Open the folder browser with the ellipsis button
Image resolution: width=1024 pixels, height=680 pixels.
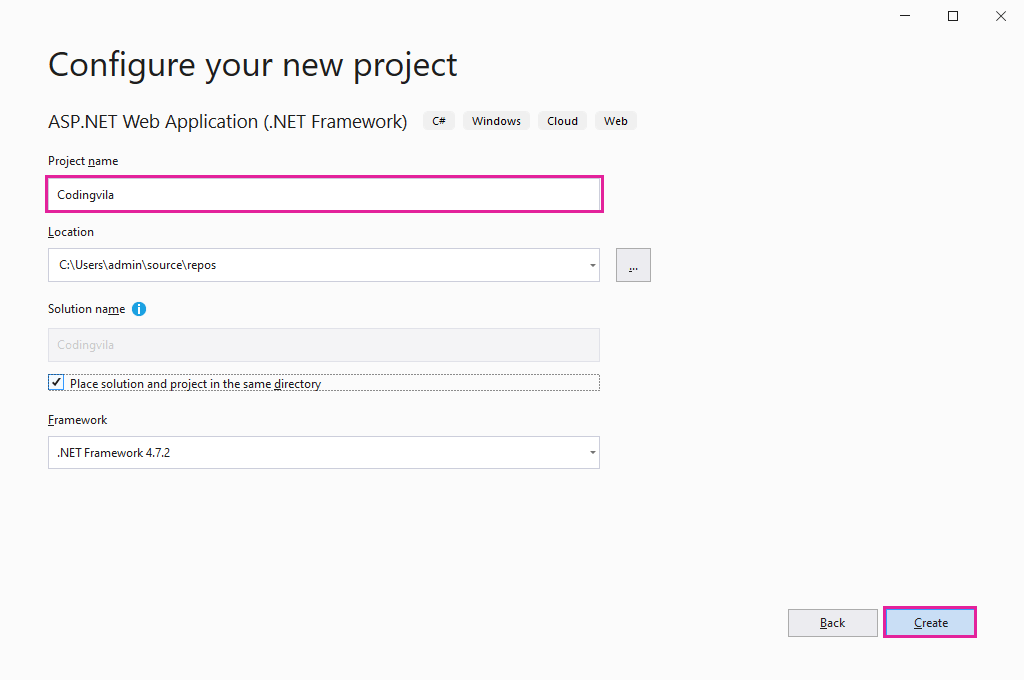coord(632,264)
